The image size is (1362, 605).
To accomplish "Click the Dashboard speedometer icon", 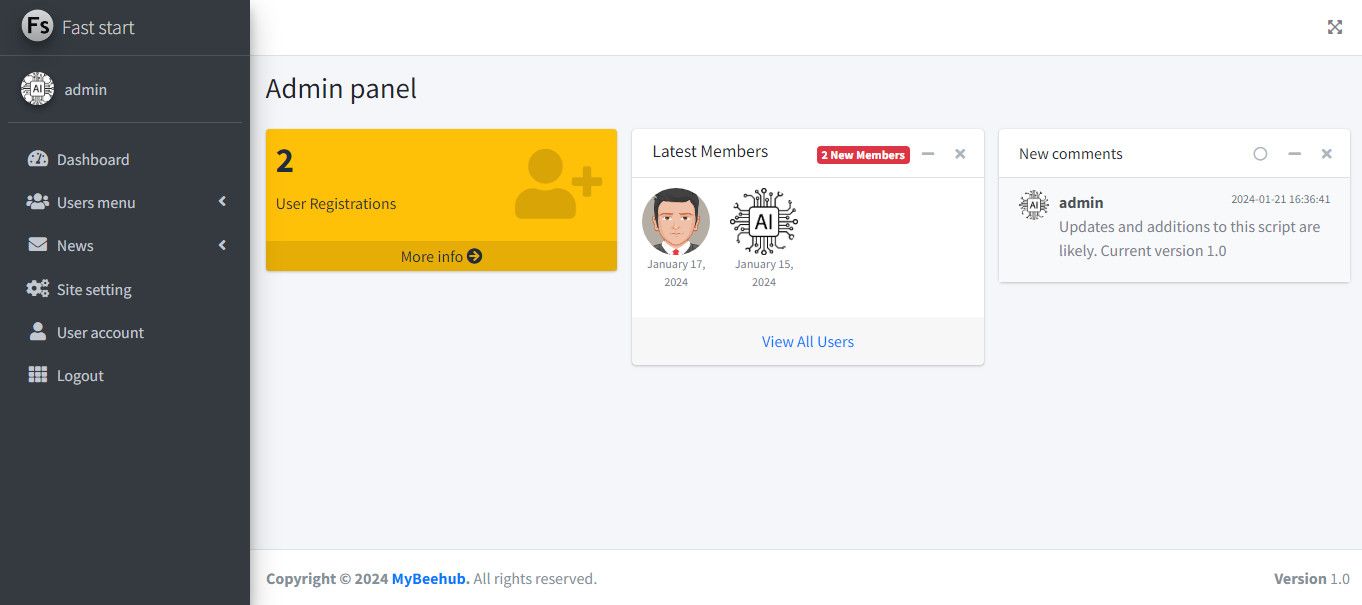I will point(38,159).
